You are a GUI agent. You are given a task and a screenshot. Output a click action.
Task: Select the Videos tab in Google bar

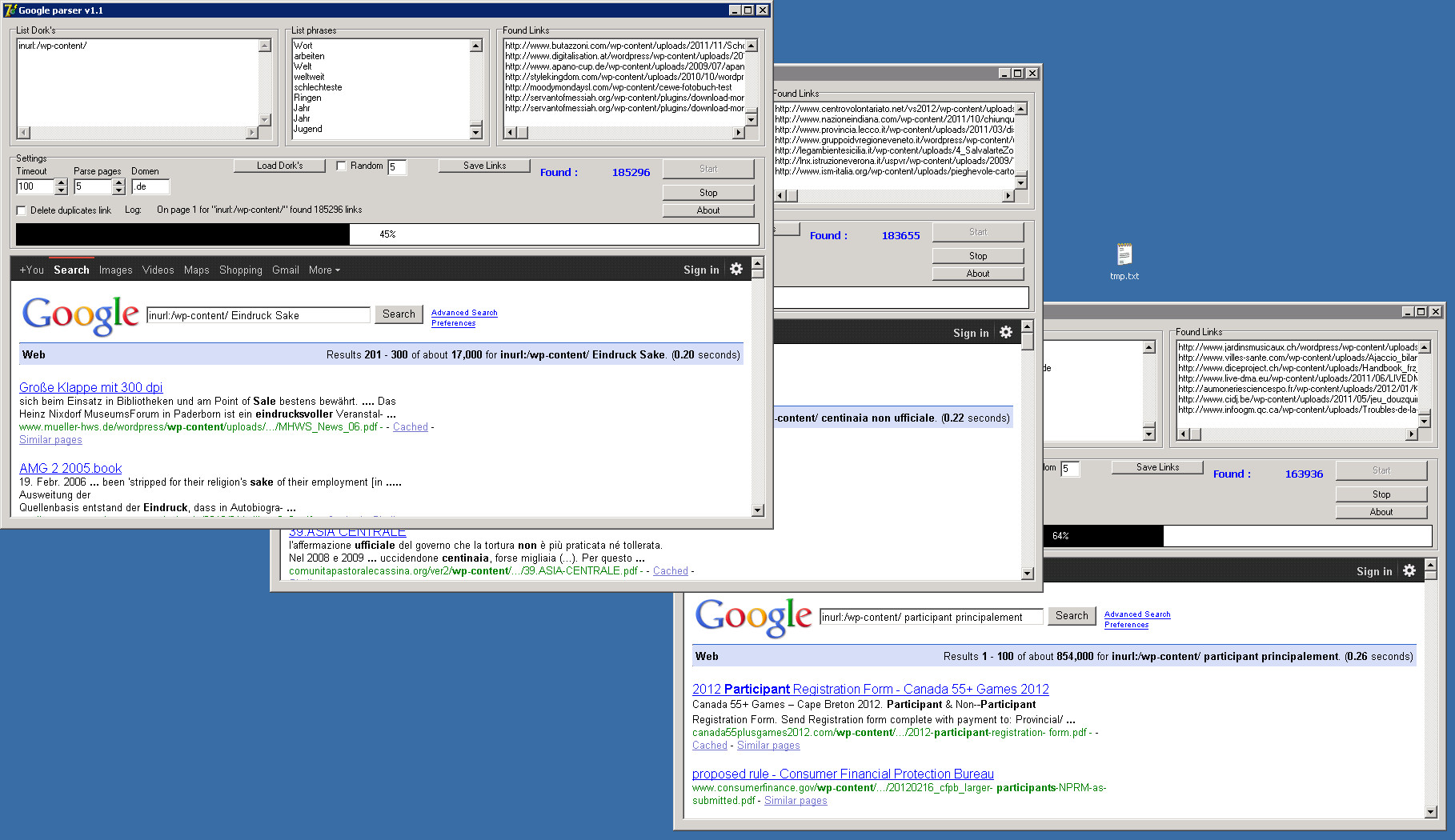[158, 270]
